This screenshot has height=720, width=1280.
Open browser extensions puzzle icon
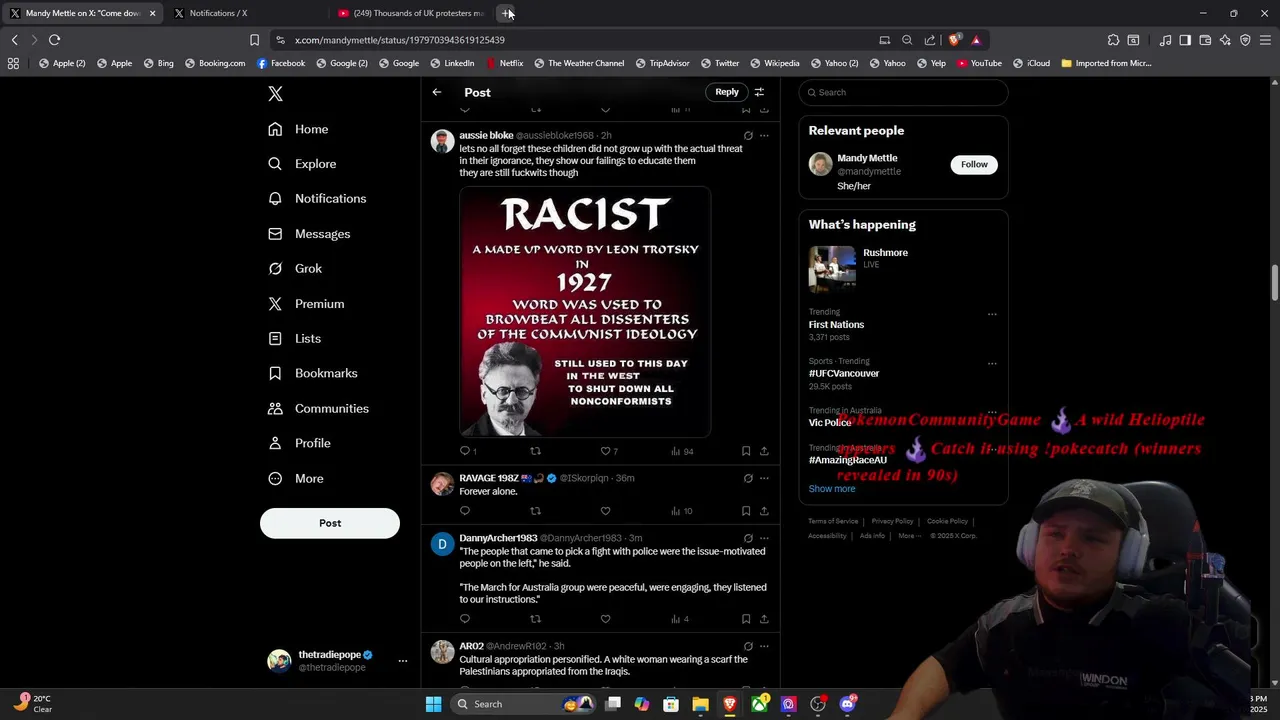pyautogui.click(x=1113, y=40)
